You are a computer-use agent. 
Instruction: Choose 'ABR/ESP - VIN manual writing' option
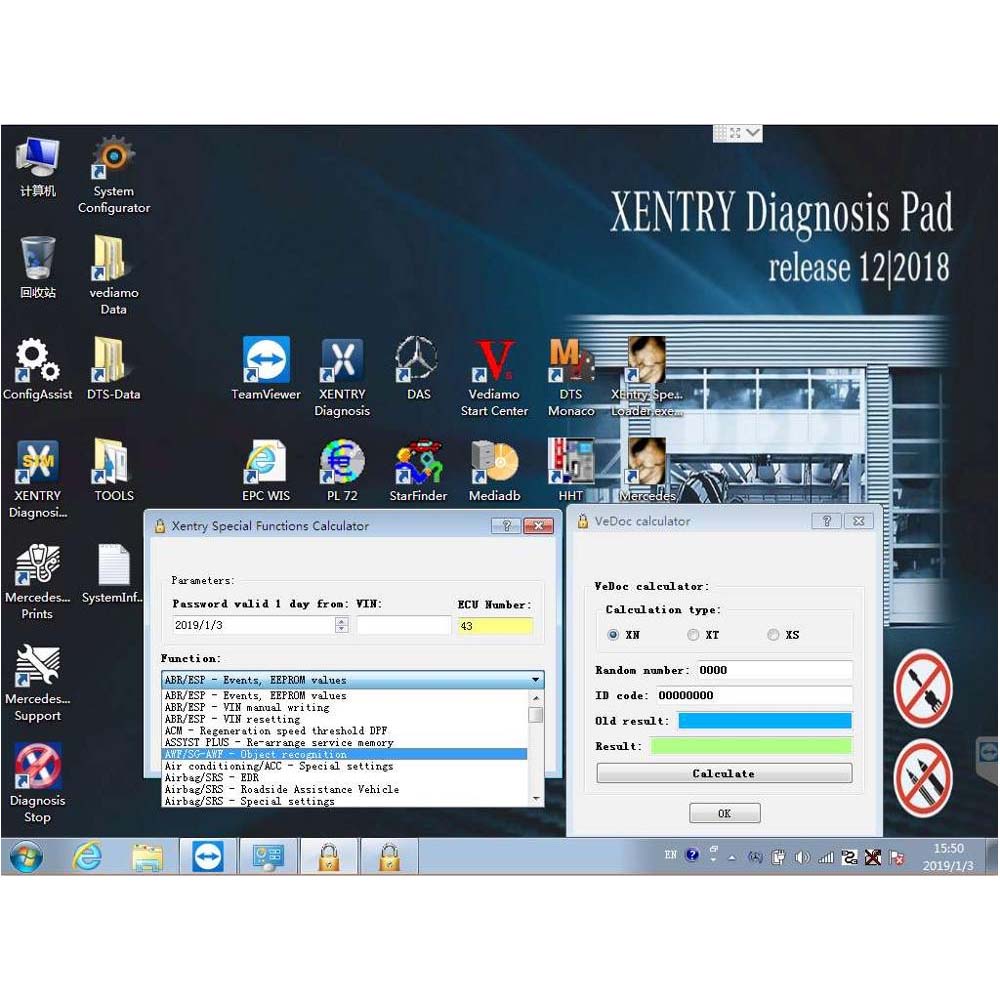pyautogui.click(x=247, y=707)
